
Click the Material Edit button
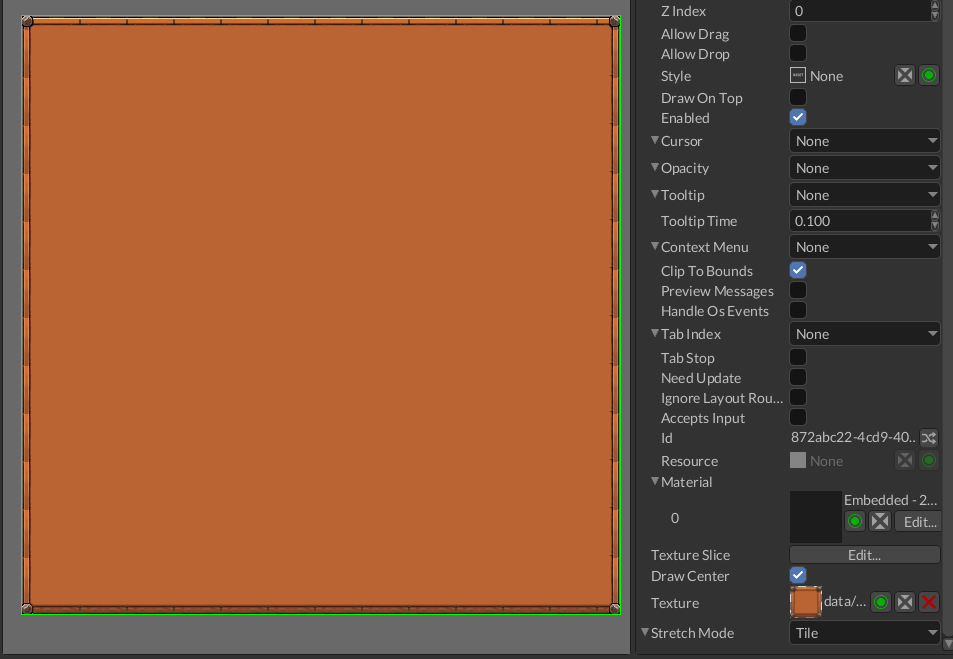tap(917, 521)
